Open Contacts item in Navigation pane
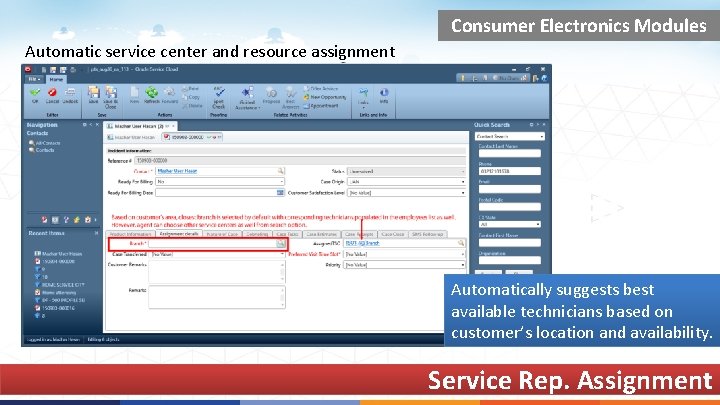Viewport: 720px width, 405px height. point(41,150)
